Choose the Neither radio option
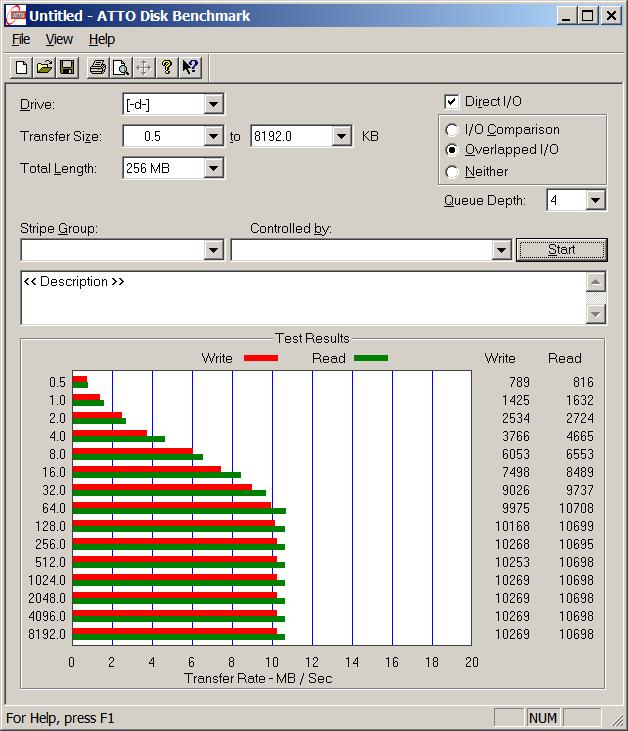Viewport: 628px width, 731px height. pos(453,172)
